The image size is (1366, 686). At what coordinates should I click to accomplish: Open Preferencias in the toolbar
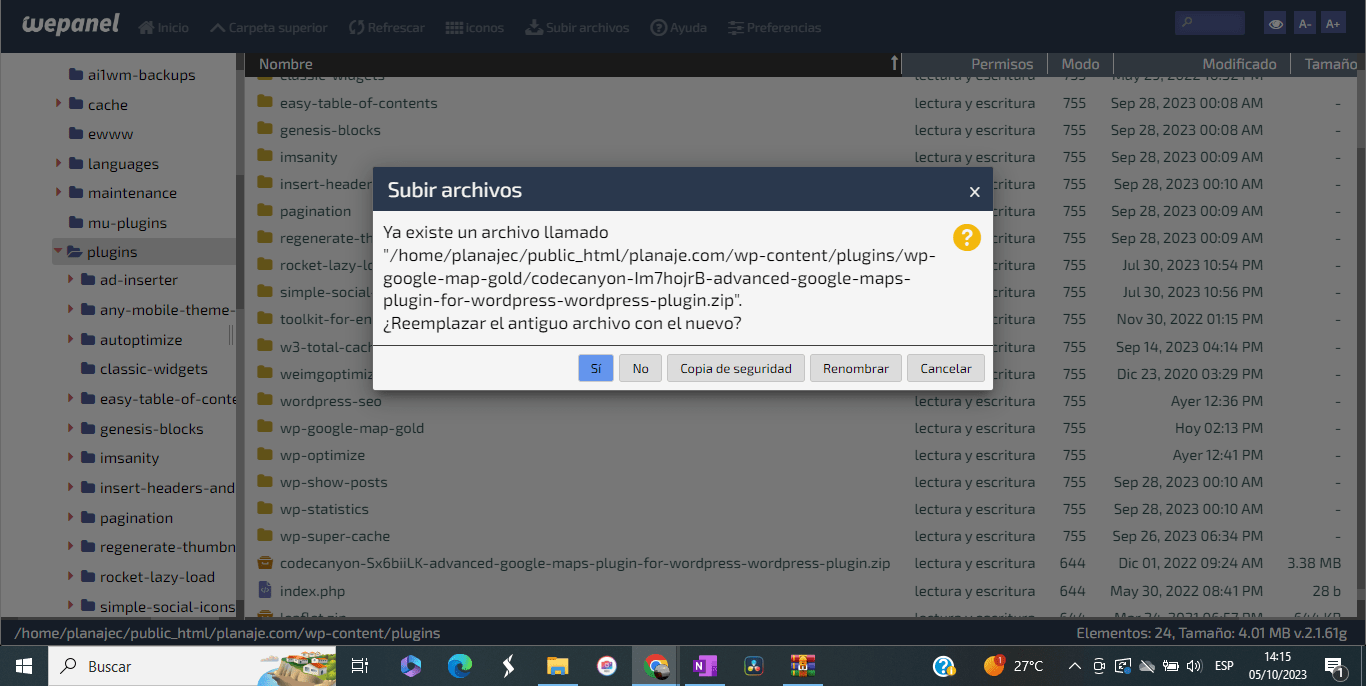point(775,27)
